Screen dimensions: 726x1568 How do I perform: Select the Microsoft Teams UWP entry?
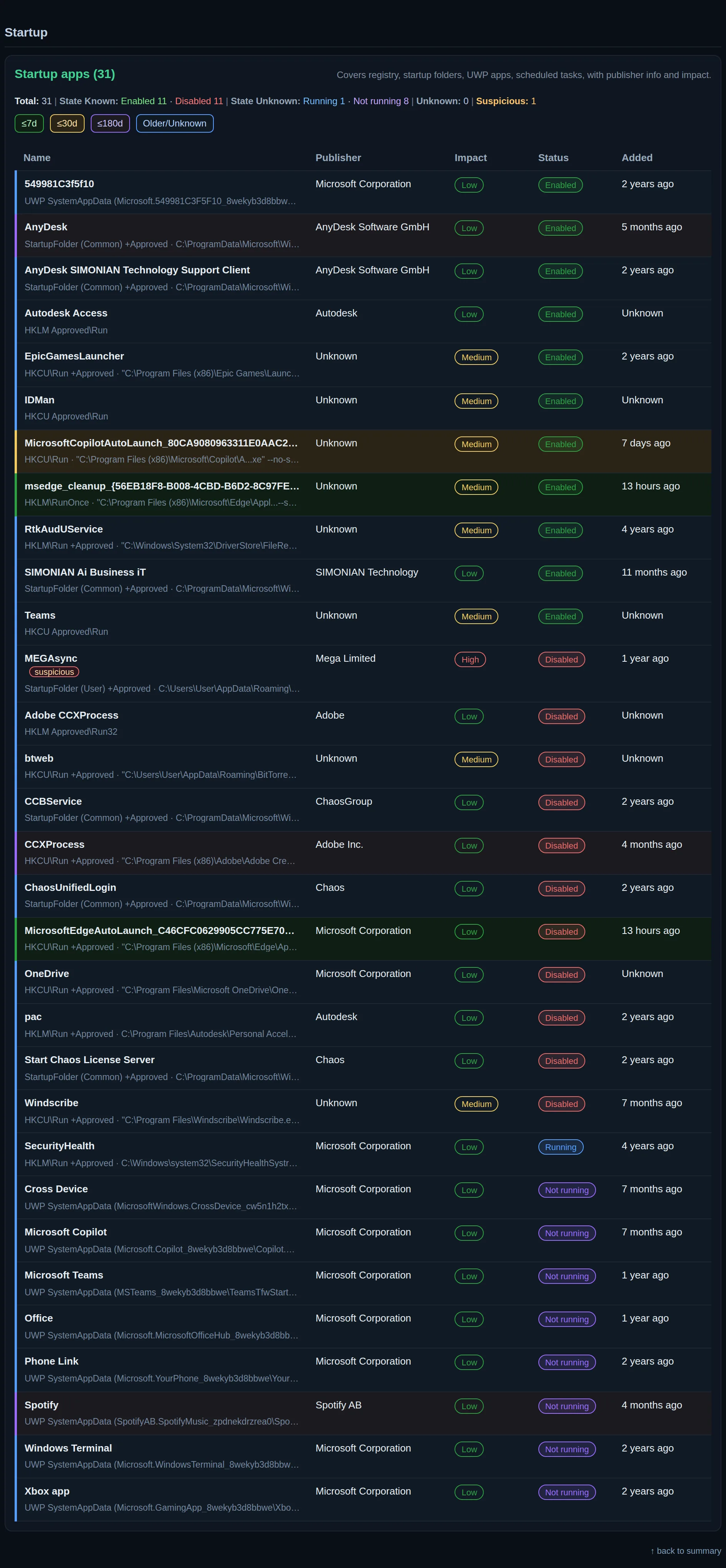63,1275
